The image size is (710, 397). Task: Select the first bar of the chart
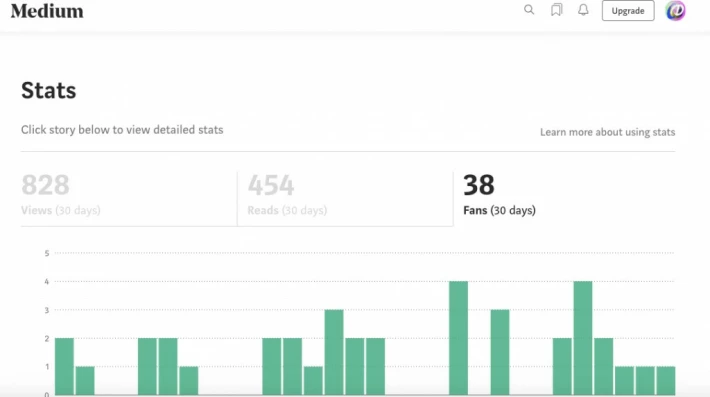click(x=64, y=367)
